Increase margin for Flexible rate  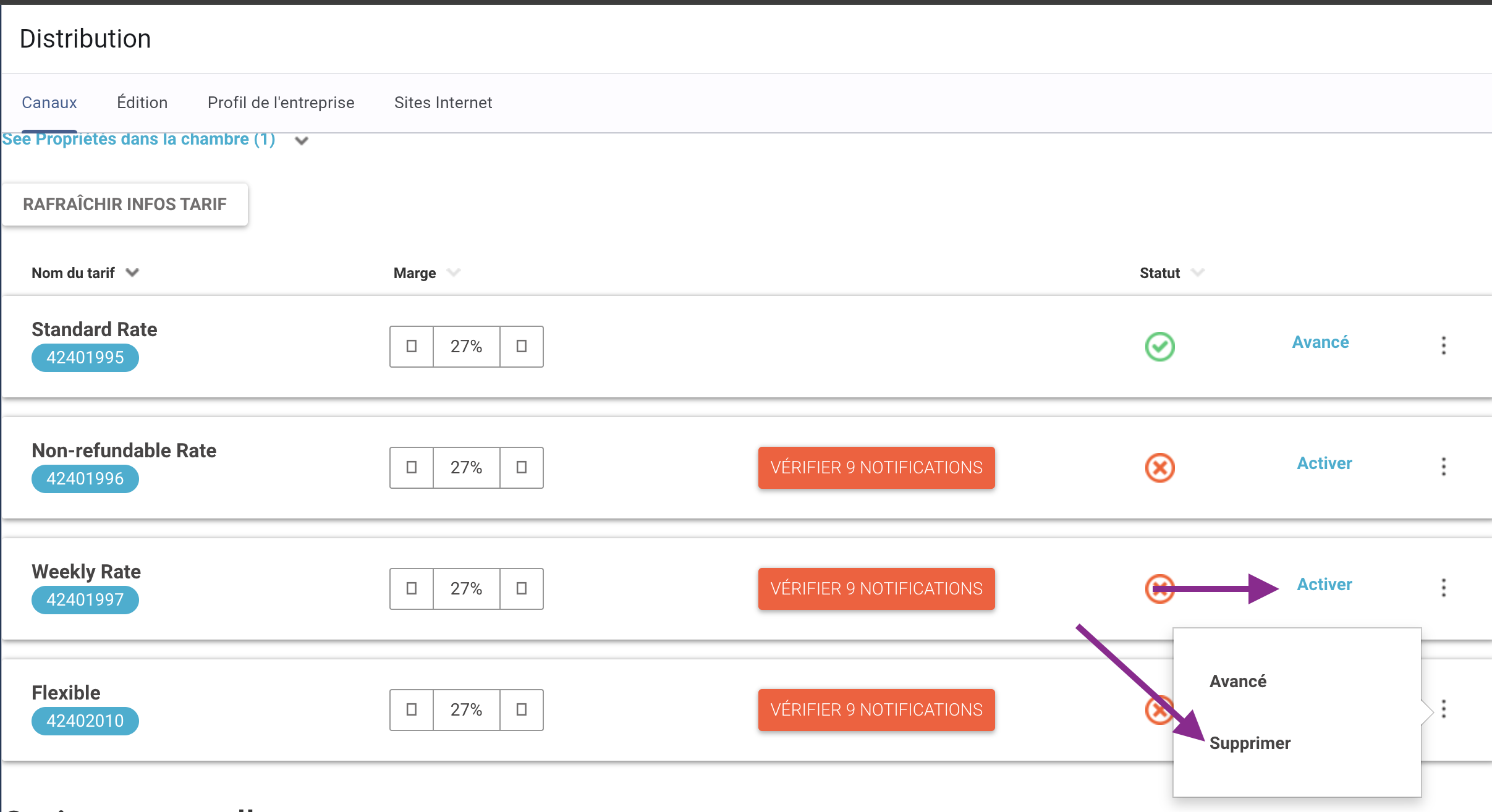(x=522, y=709)
